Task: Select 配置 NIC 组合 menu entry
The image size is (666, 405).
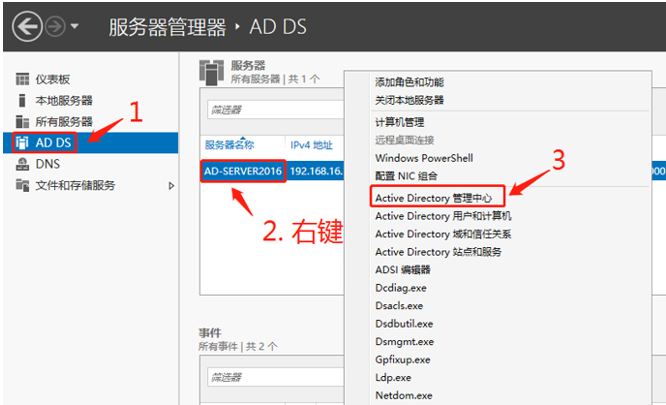Action: (x=406, y=176)
